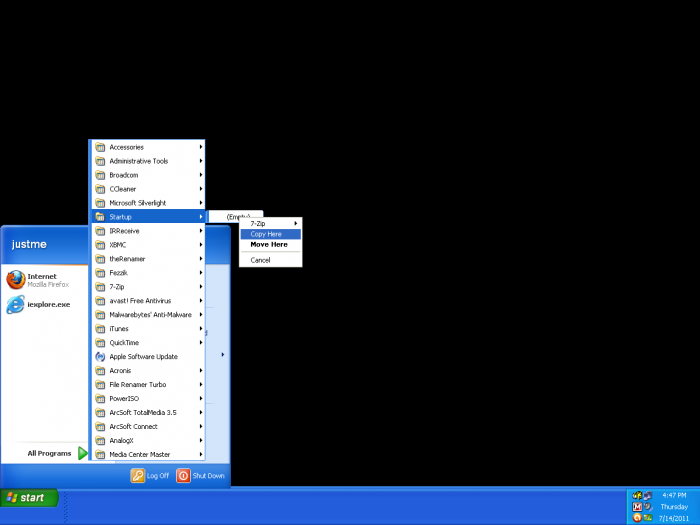Open All Programs
The image size is (700, 525).
click(x=57, y=453)
